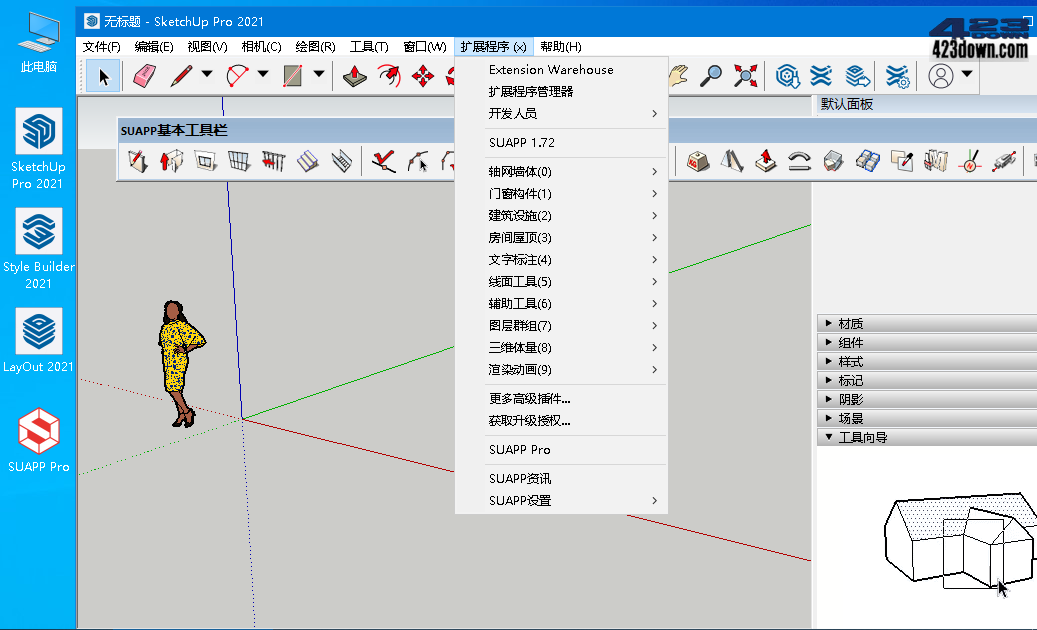Click 获取升级授权... menu entry
Viewport: 1037px width, 630px height.
click(x=561, y=420)
